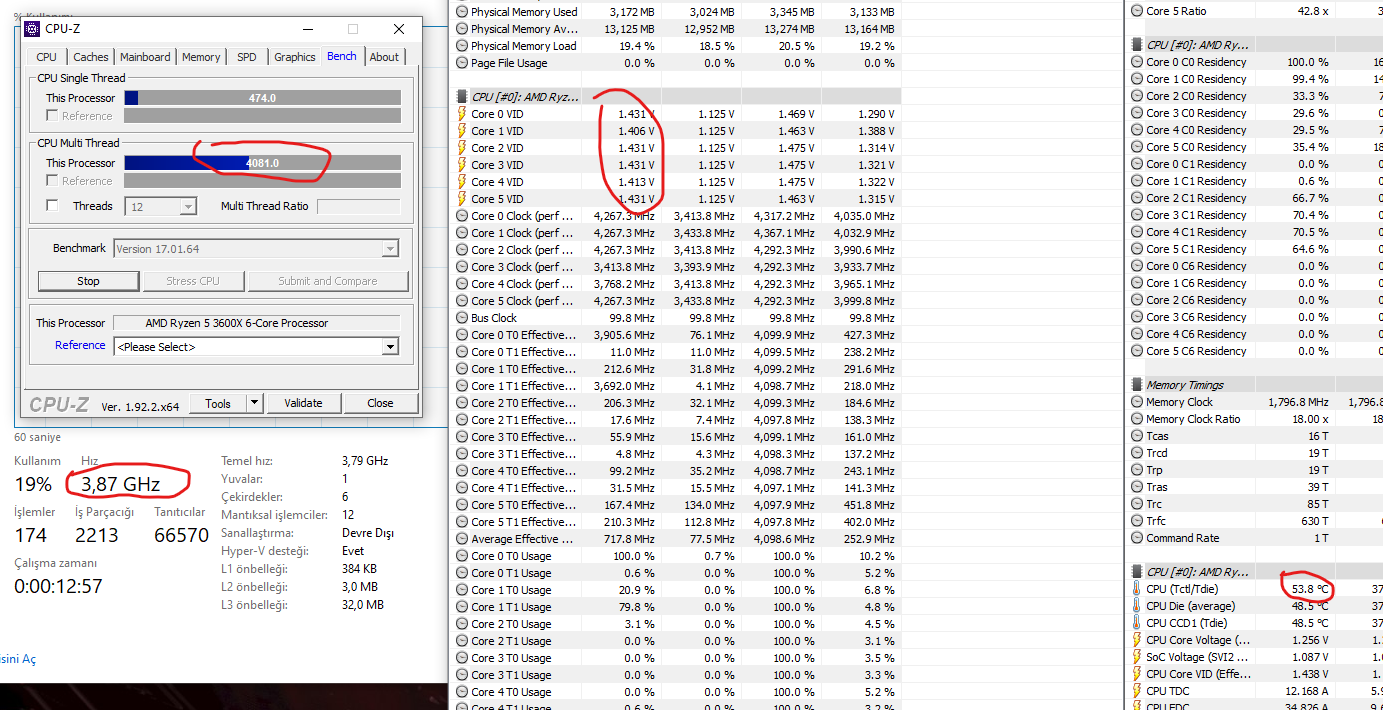
Task: Click the CPU Die (average) thermometer icon
Action: 1137,606
